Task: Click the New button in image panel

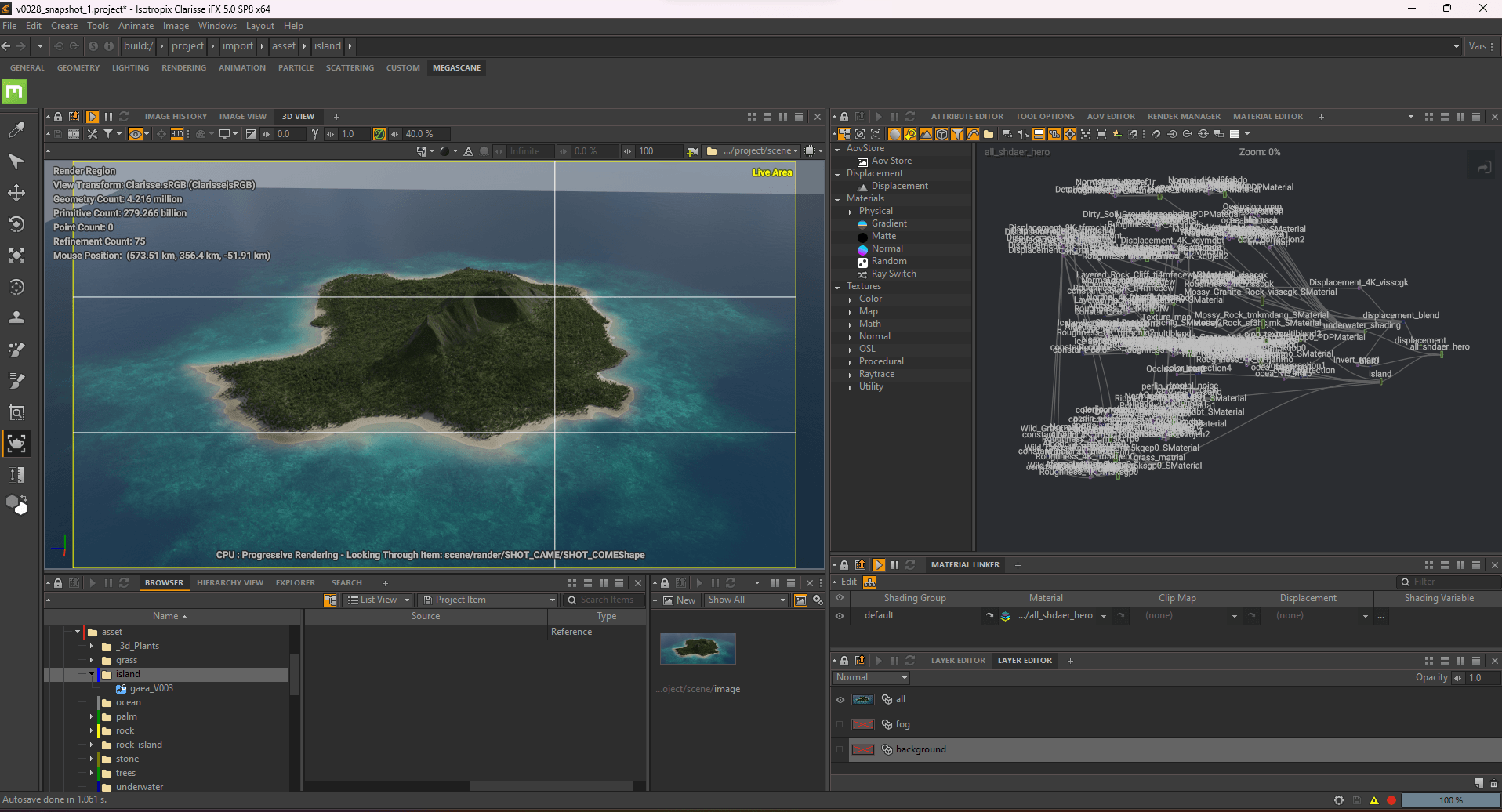Action: (679, 600)
